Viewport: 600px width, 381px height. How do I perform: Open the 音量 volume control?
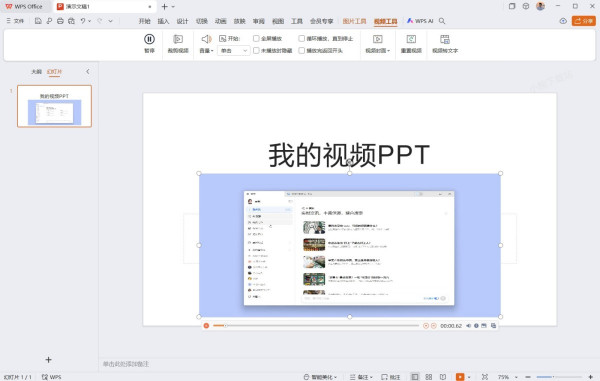pos(206,43)
